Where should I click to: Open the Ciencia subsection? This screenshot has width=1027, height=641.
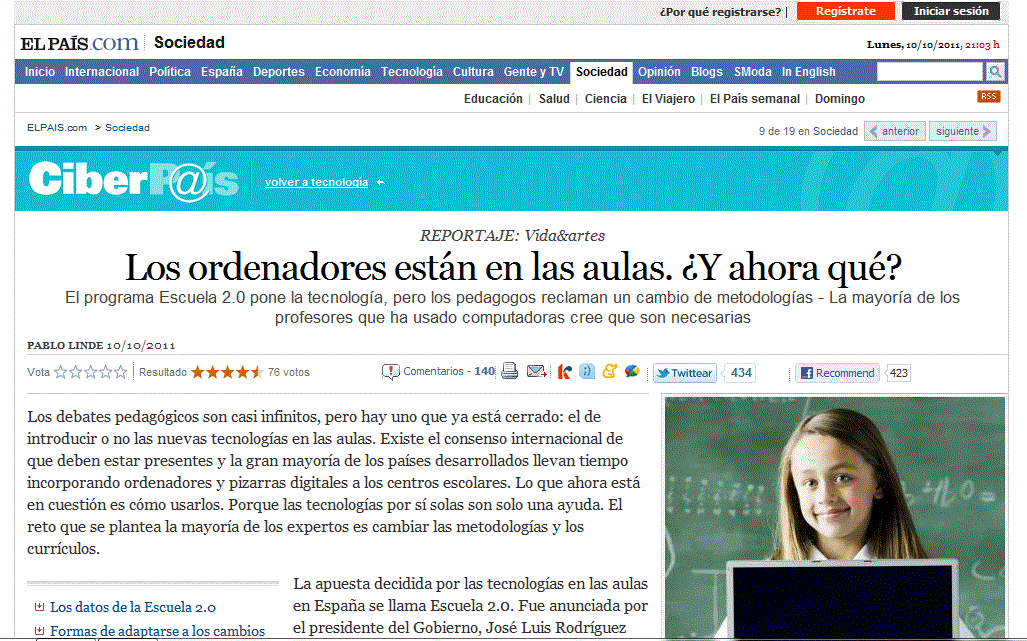point(605,99)
